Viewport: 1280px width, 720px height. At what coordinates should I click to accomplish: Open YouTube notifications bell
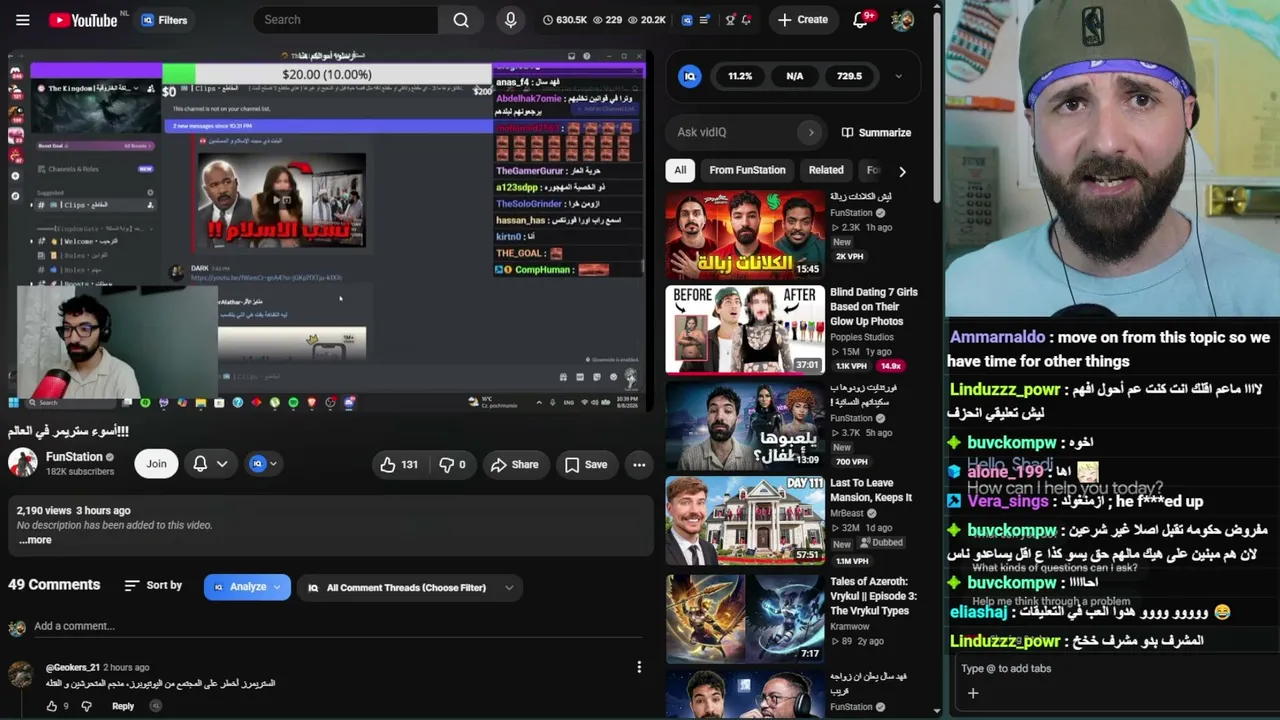point(861,20)
